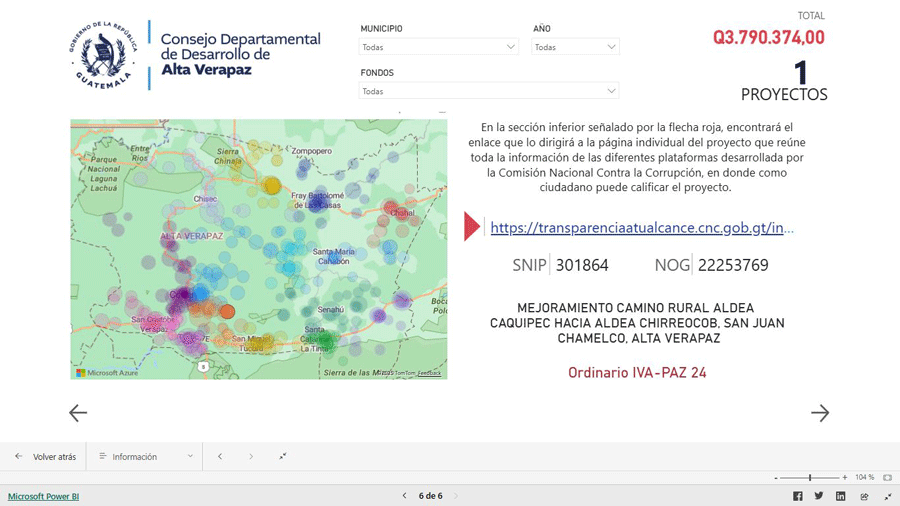Open the AÑO dropdown
Image resolution: width=900 pixels, height=506 pixels.
(575, 47)
